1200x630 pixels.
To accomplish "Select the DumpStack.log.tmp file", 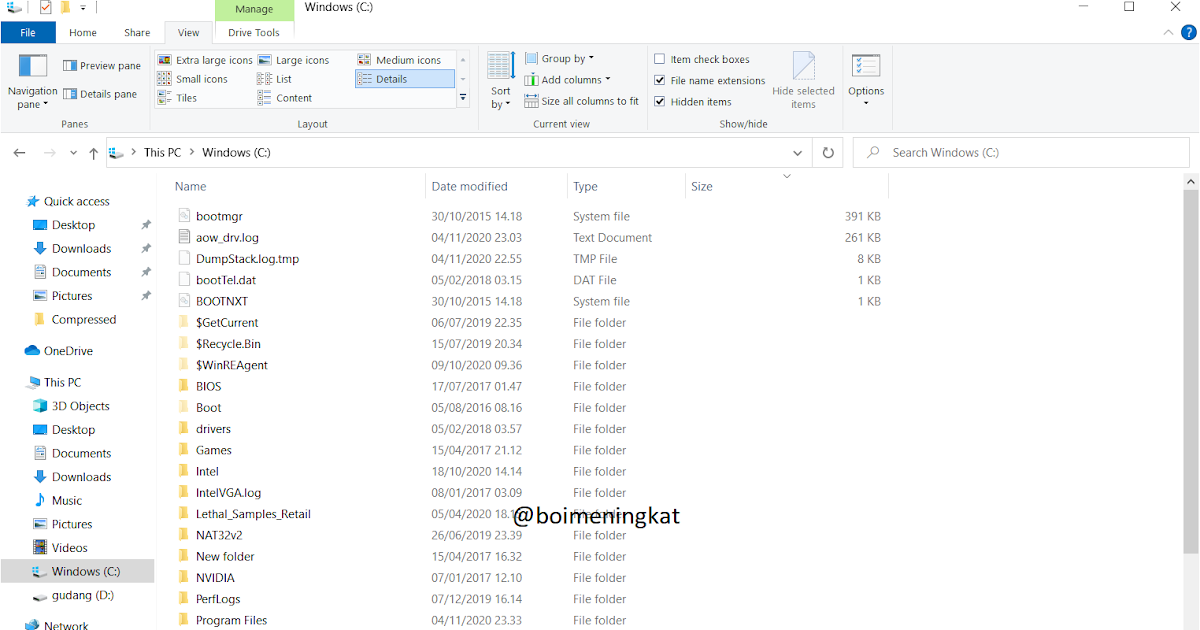I will (247, 259).
